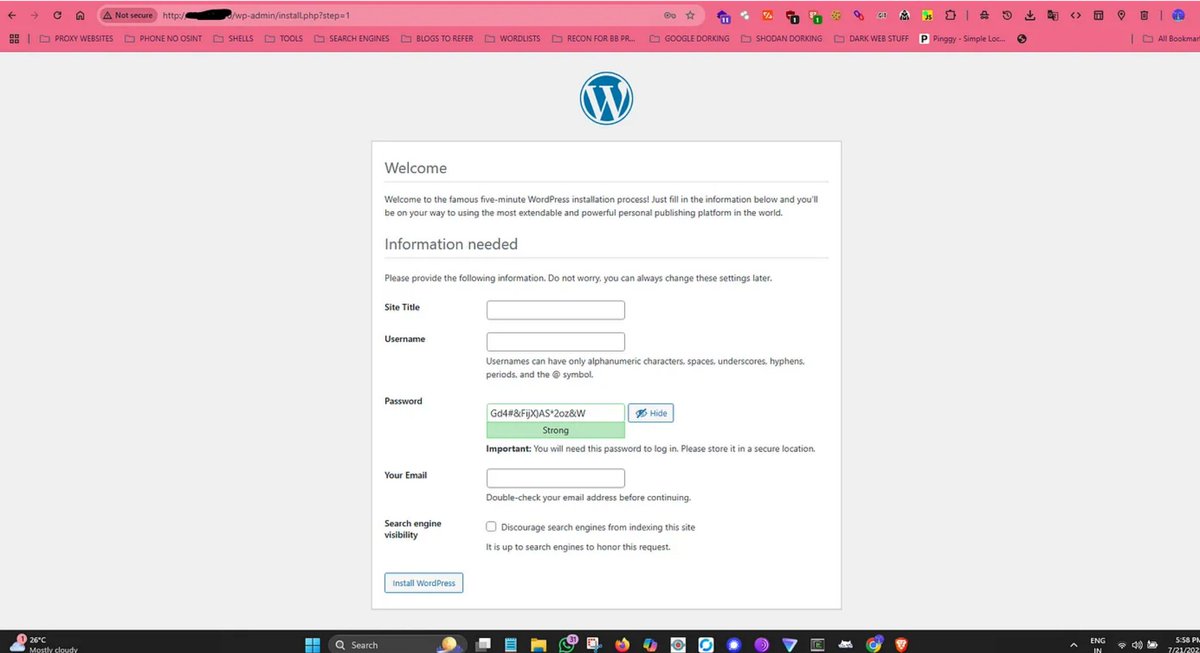Open the SHELLS bookmark folder
Image resolution: width=1200 pixels, height=653 pixels.
(232, 39)
